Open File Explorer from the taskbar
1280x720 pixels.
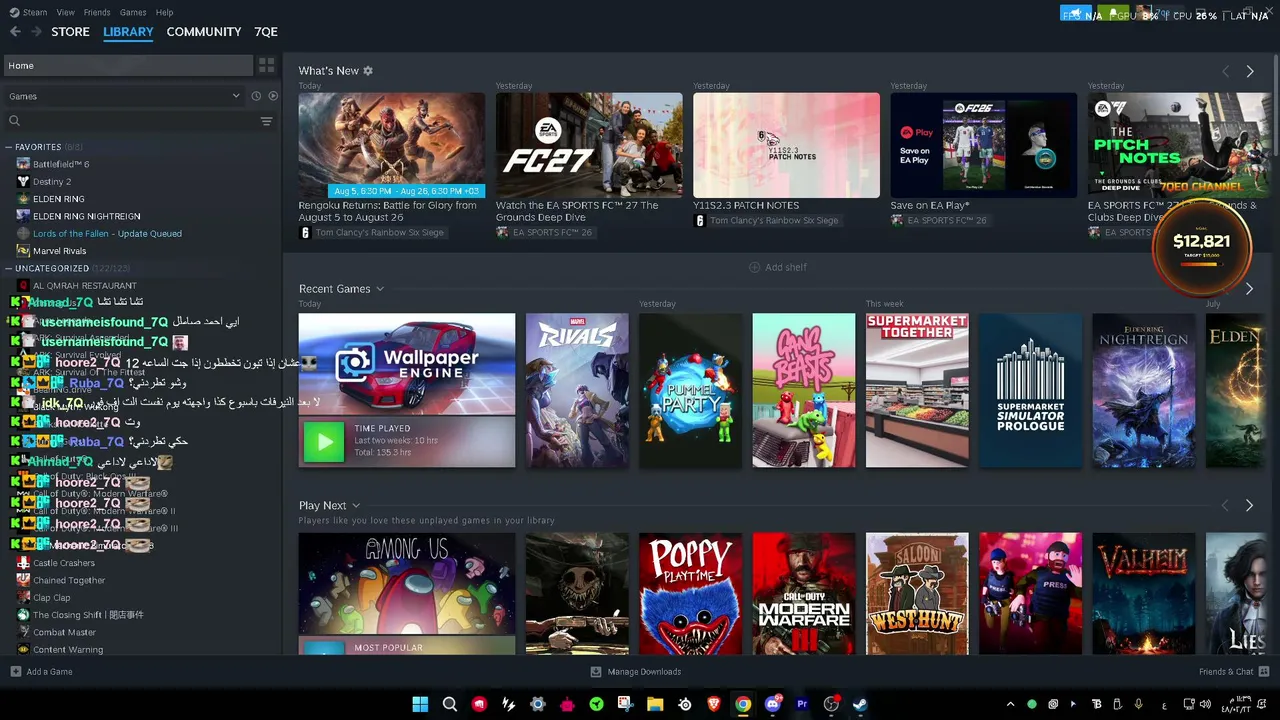tap(655, 704)
